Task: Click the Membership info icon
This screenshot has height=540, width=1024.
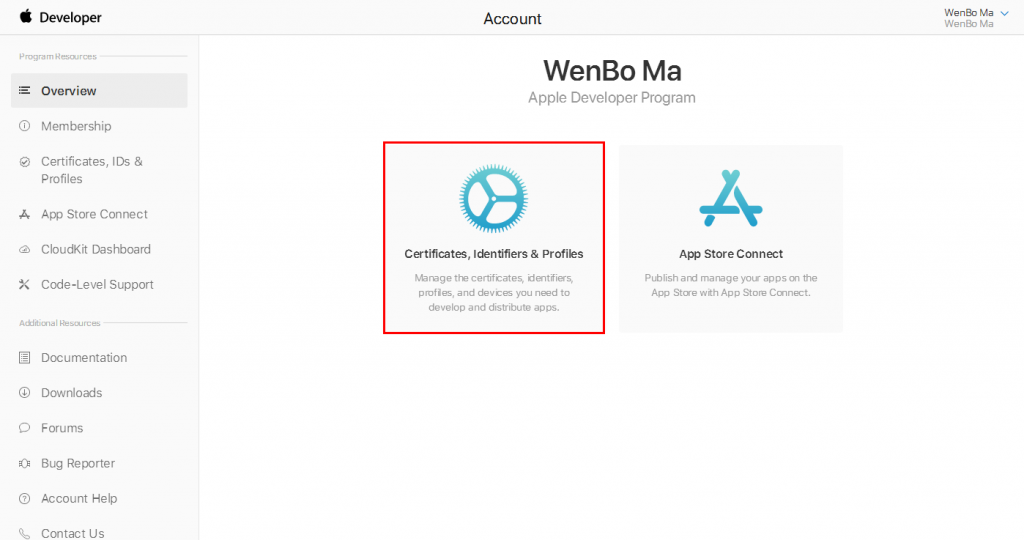Action: click(25, 126)
